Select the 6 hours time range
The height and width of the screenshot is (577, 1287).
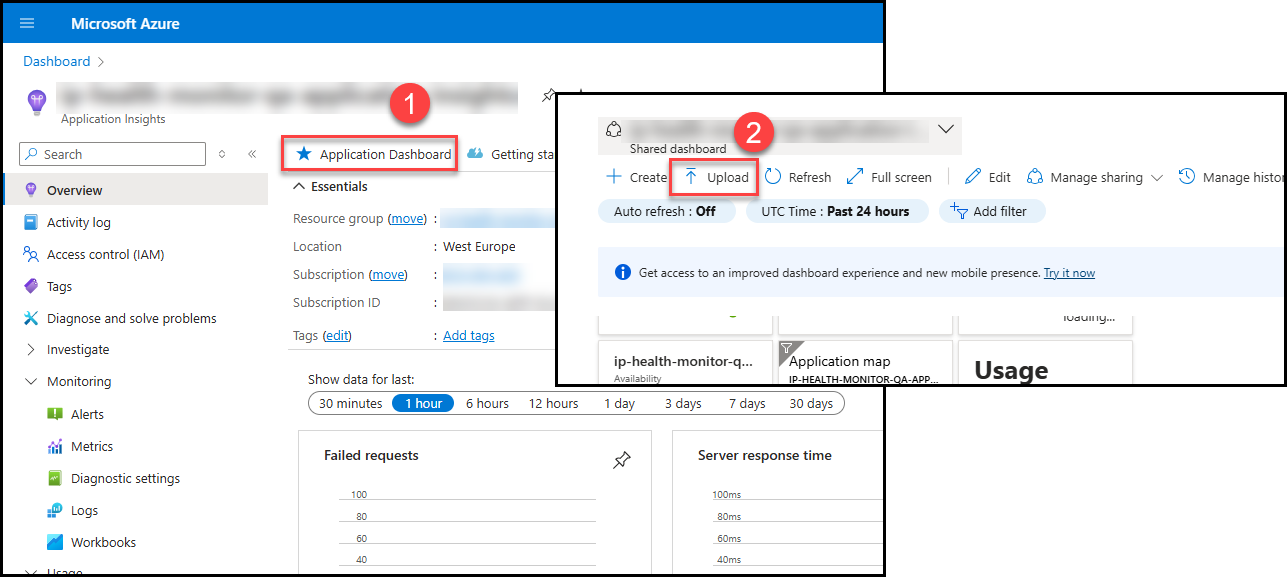[487, 403]
